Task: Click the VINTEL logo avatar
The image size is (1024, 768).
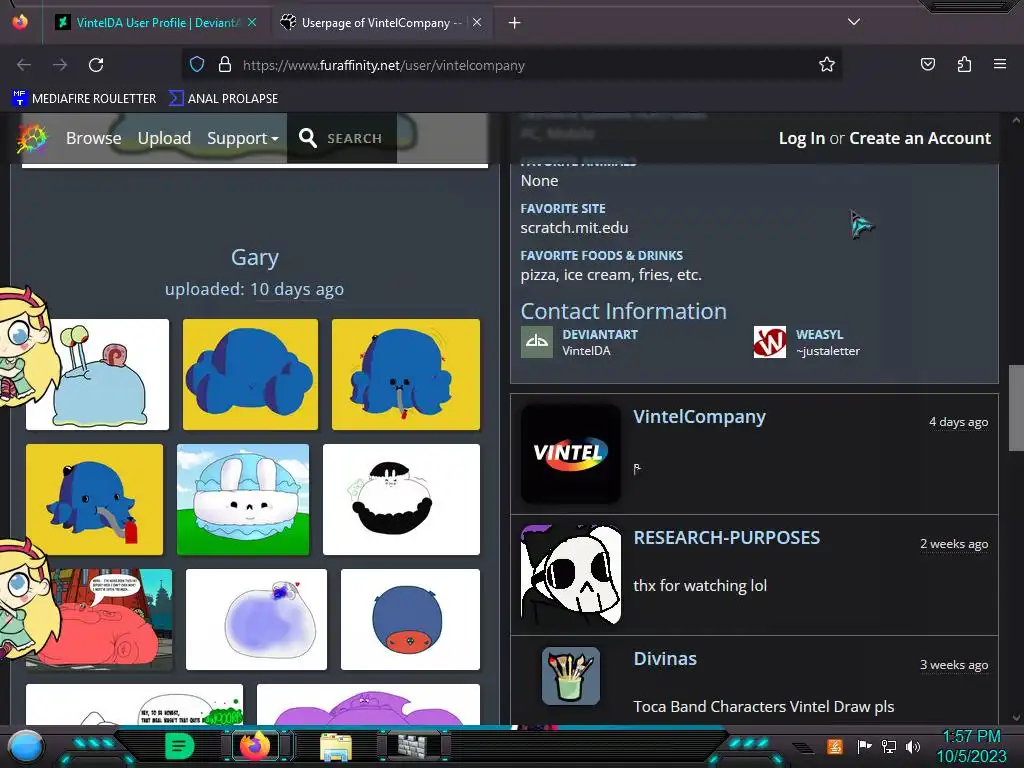Action: point(571,454)
